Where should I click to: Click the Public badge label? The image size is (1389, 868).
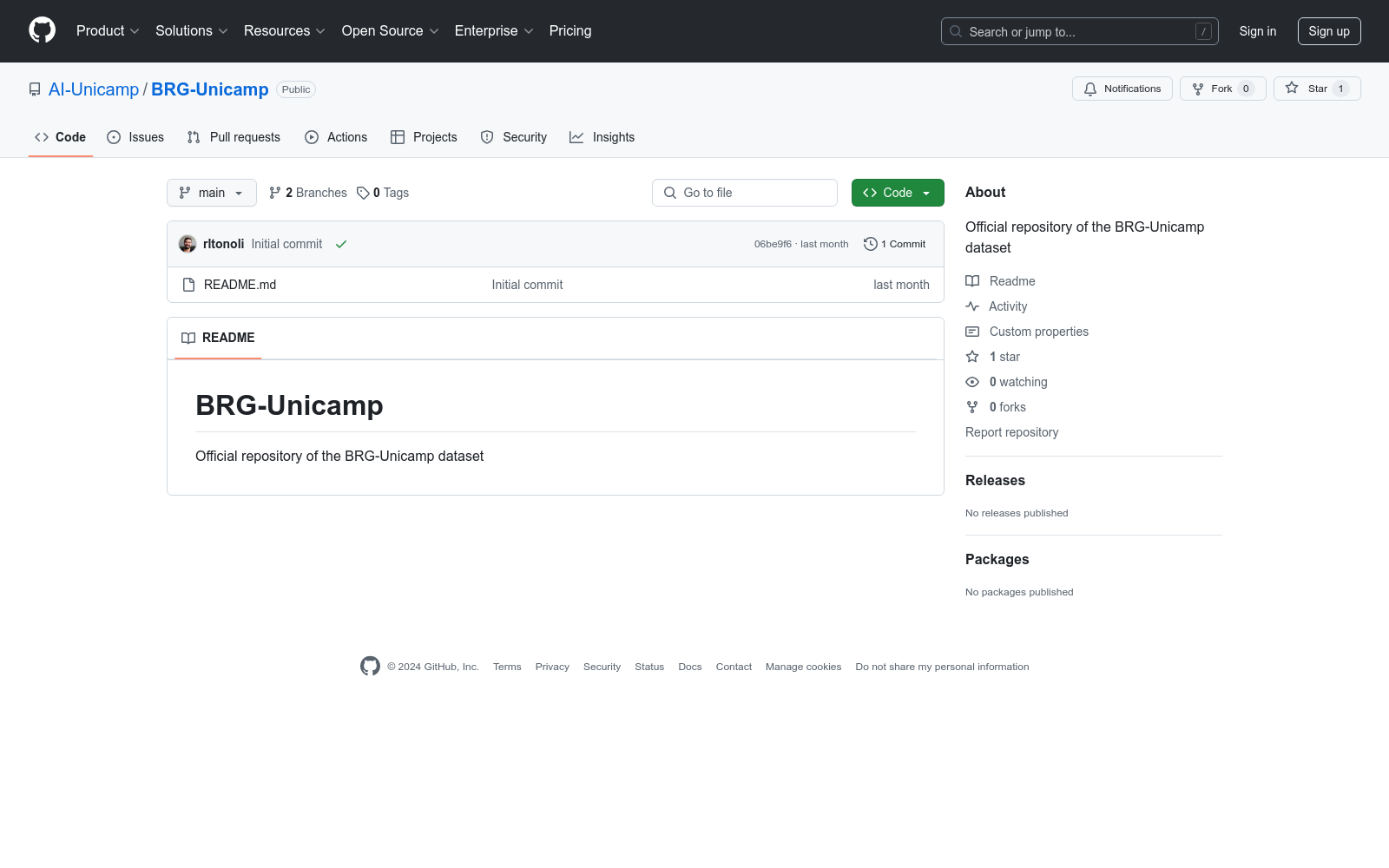point(296,89)
